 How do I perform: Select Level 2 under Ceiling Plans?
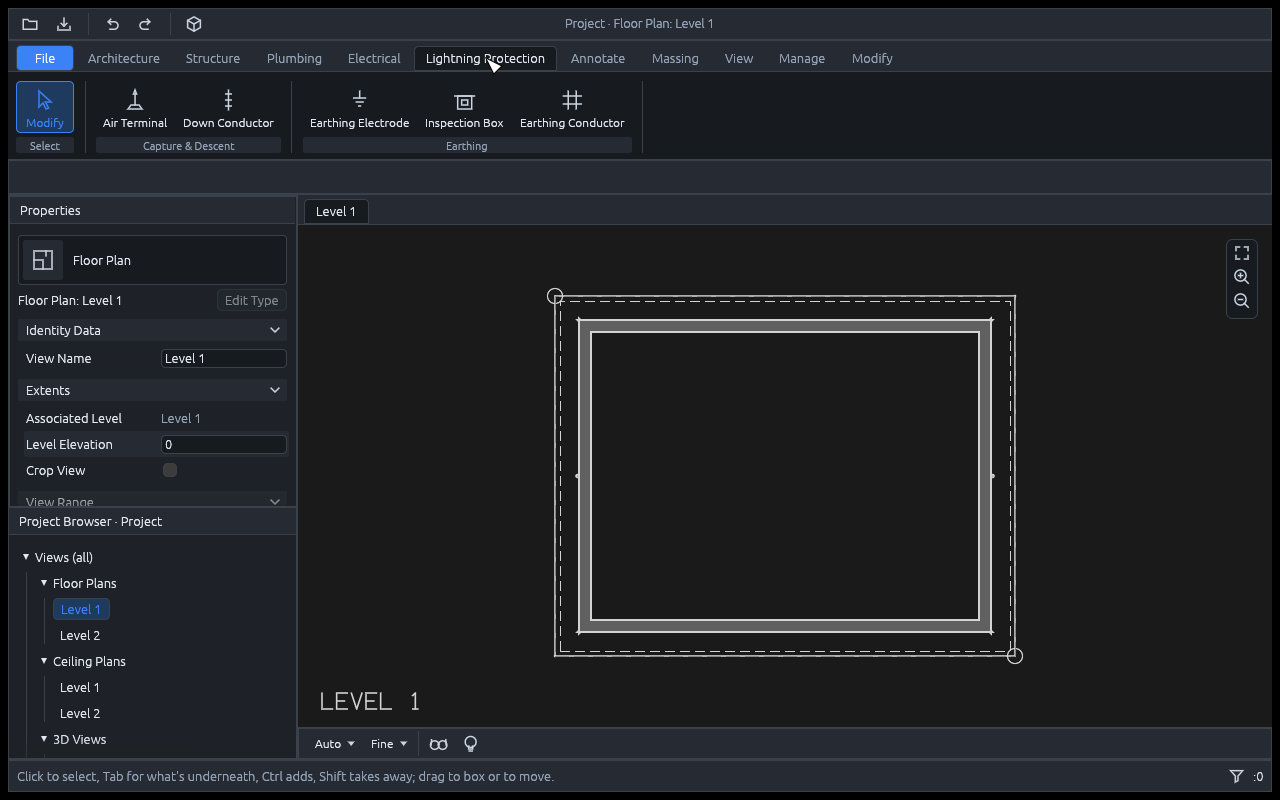pyautogui.click(x=80, y=713)
